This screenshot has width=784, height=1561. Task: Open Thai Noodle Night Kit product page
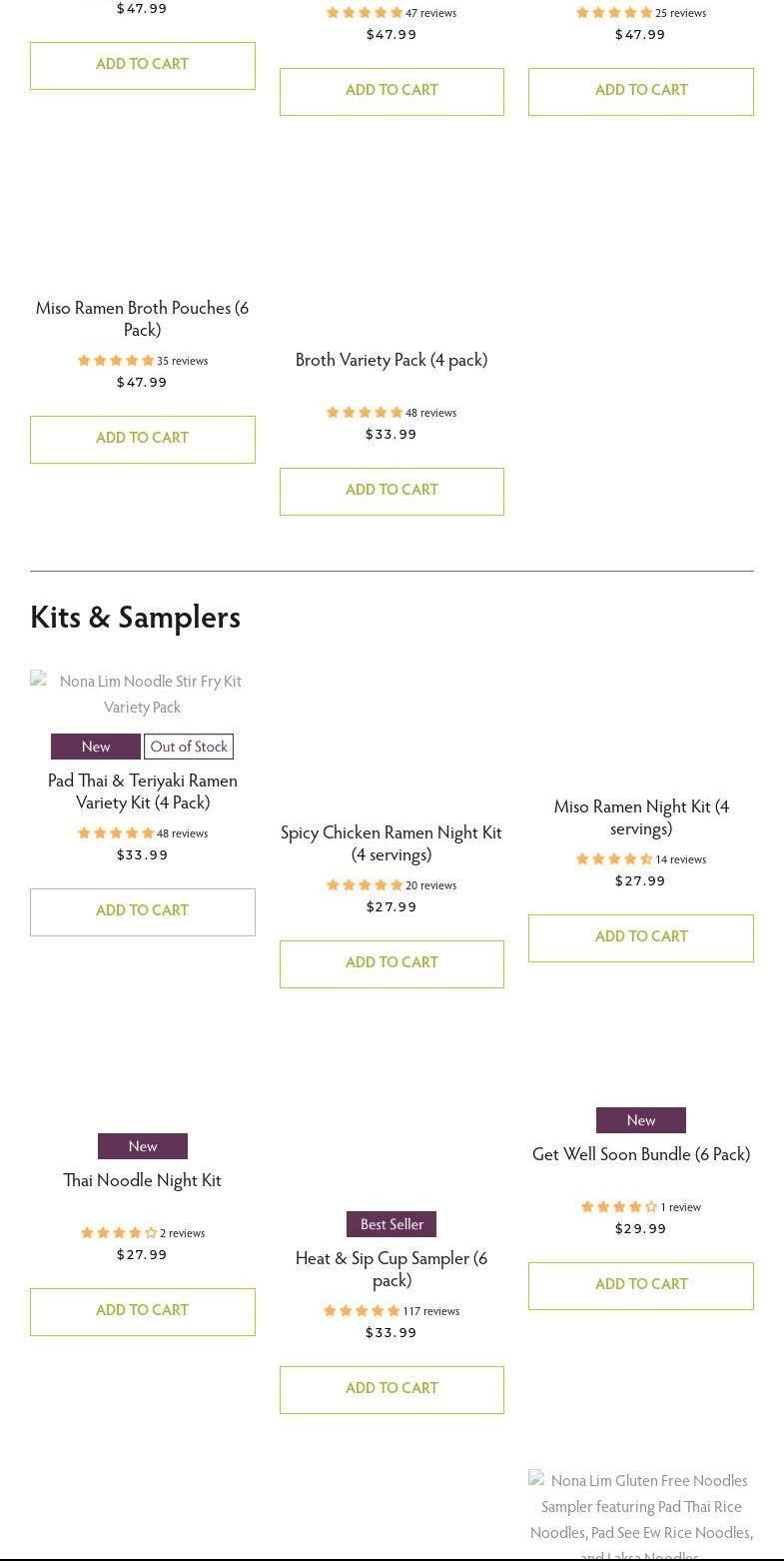[x=142, y=1180]
